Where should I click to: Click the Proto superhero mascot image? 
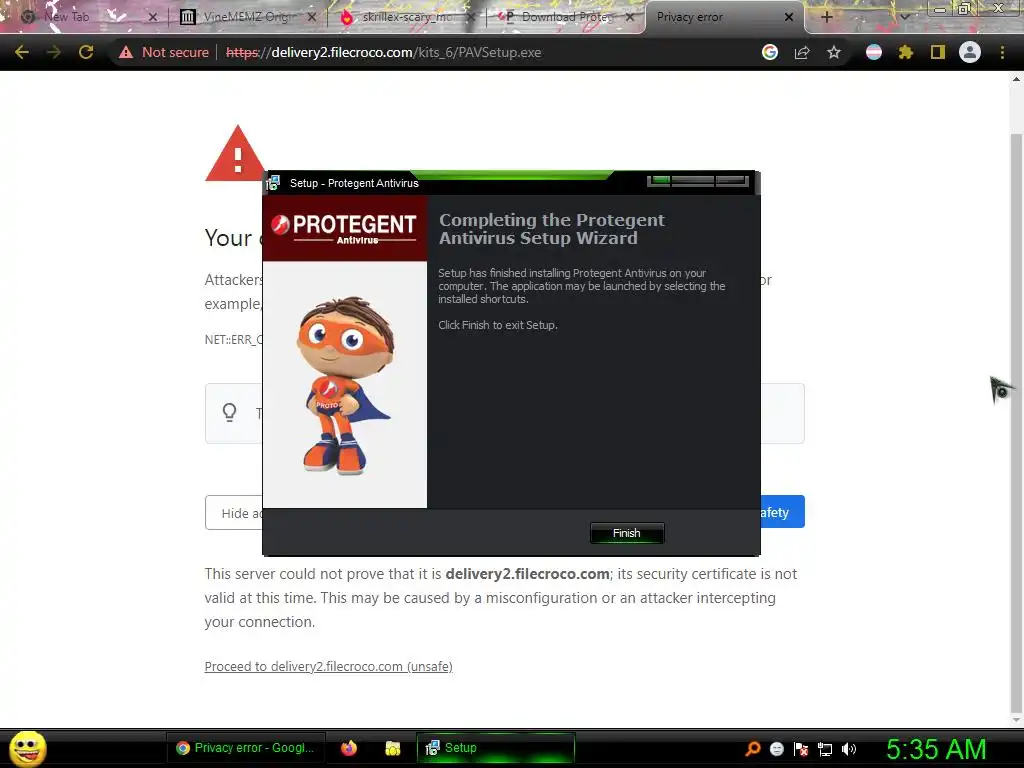coord(345,385)
